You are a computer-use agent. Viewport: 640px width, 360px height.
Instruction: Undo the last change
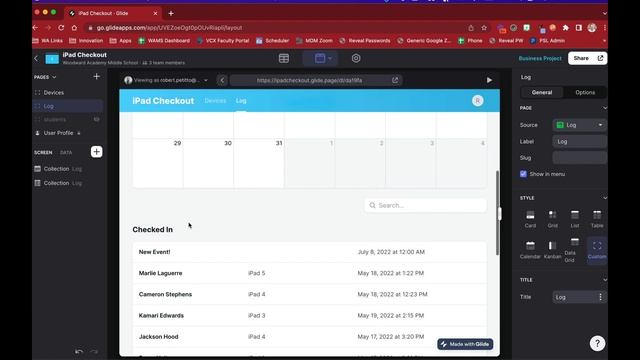pos(79,351)
